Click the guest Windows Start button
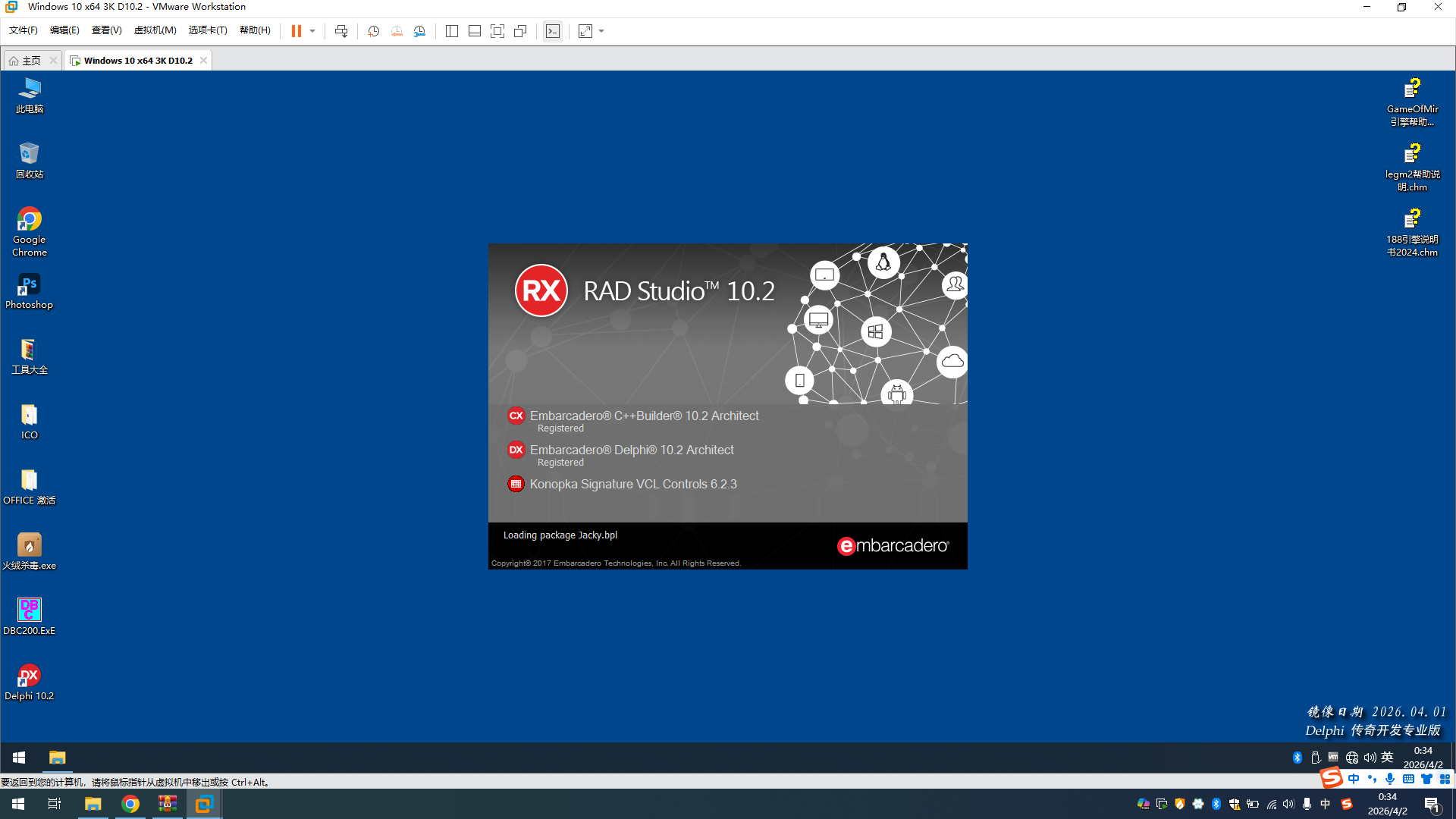 point(19,758)
